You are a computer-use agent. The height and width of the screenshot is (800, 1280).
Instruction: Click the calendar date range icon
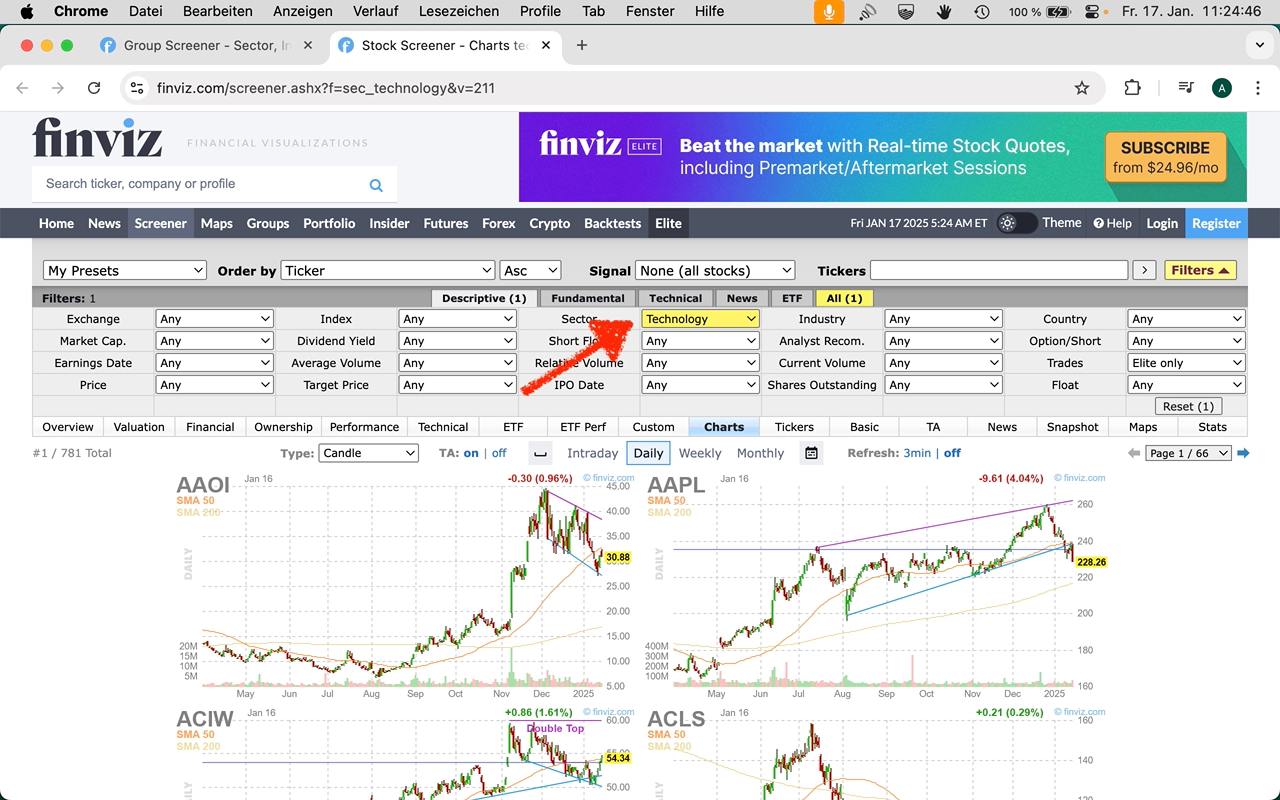tap(811, 453)
